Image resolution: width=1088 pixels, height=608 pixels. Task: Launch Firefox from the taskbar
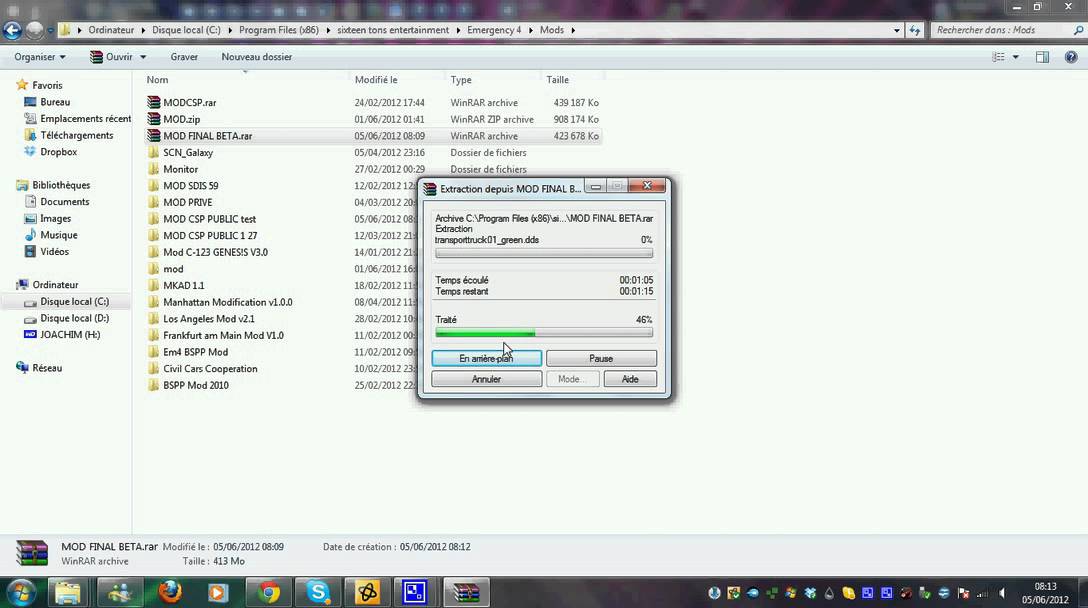tap(169, 592)
